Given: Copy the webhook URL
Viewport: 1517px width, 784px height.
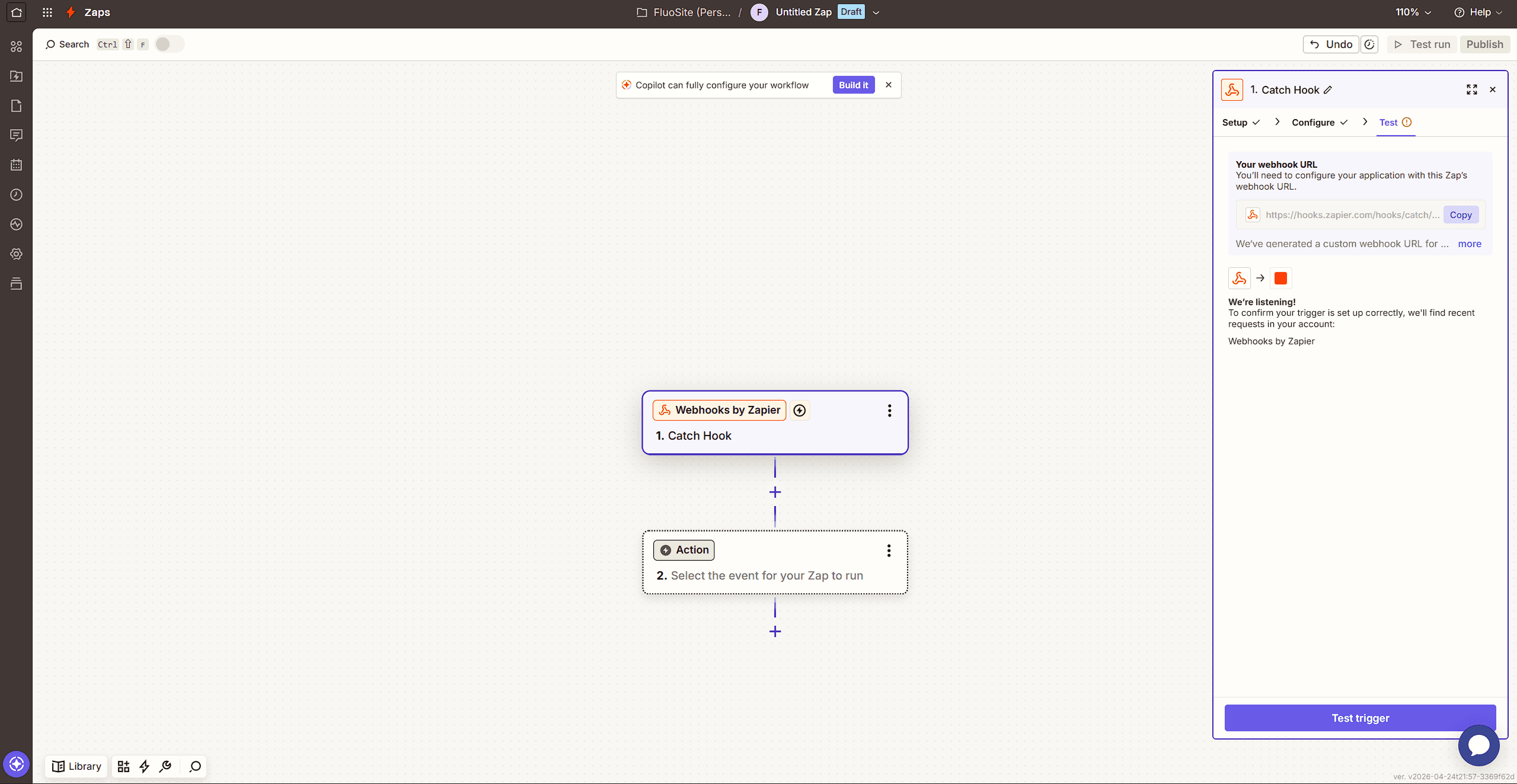Looking at the screenshot, I should tap(1461, 215).
